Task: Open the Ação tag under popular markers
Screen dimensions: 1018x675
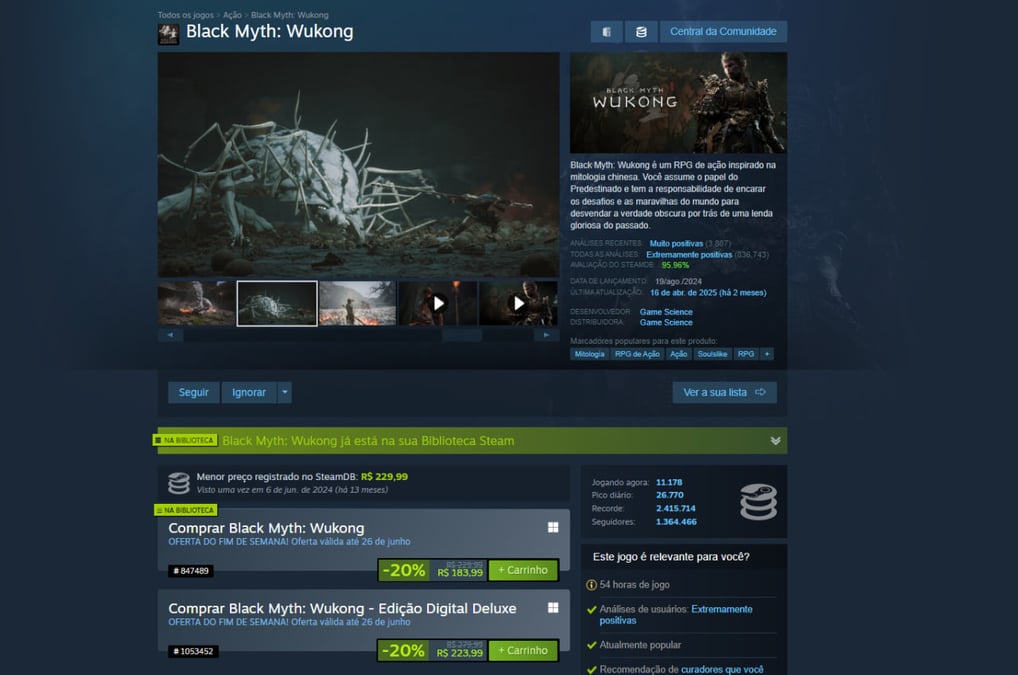Action: 678,354
